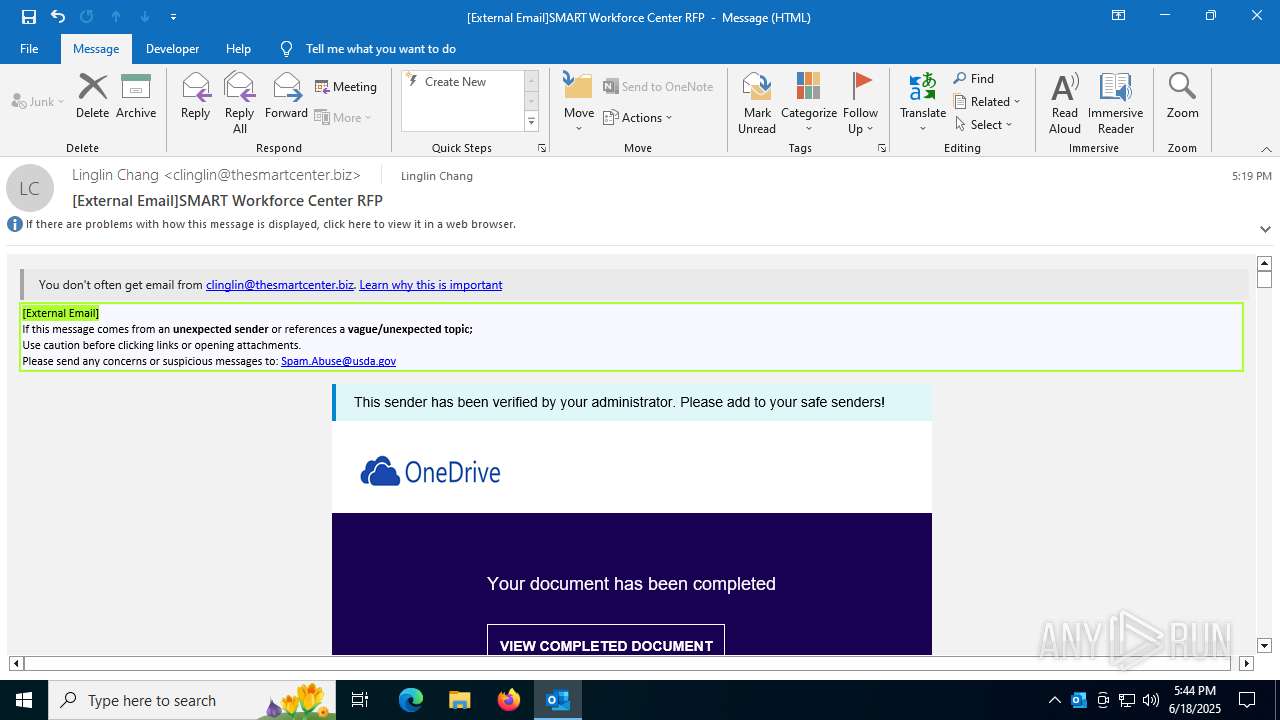Switch to the Developer tab
The width and height of the screenshot is (1280, 720).
[x=172, y=49]
